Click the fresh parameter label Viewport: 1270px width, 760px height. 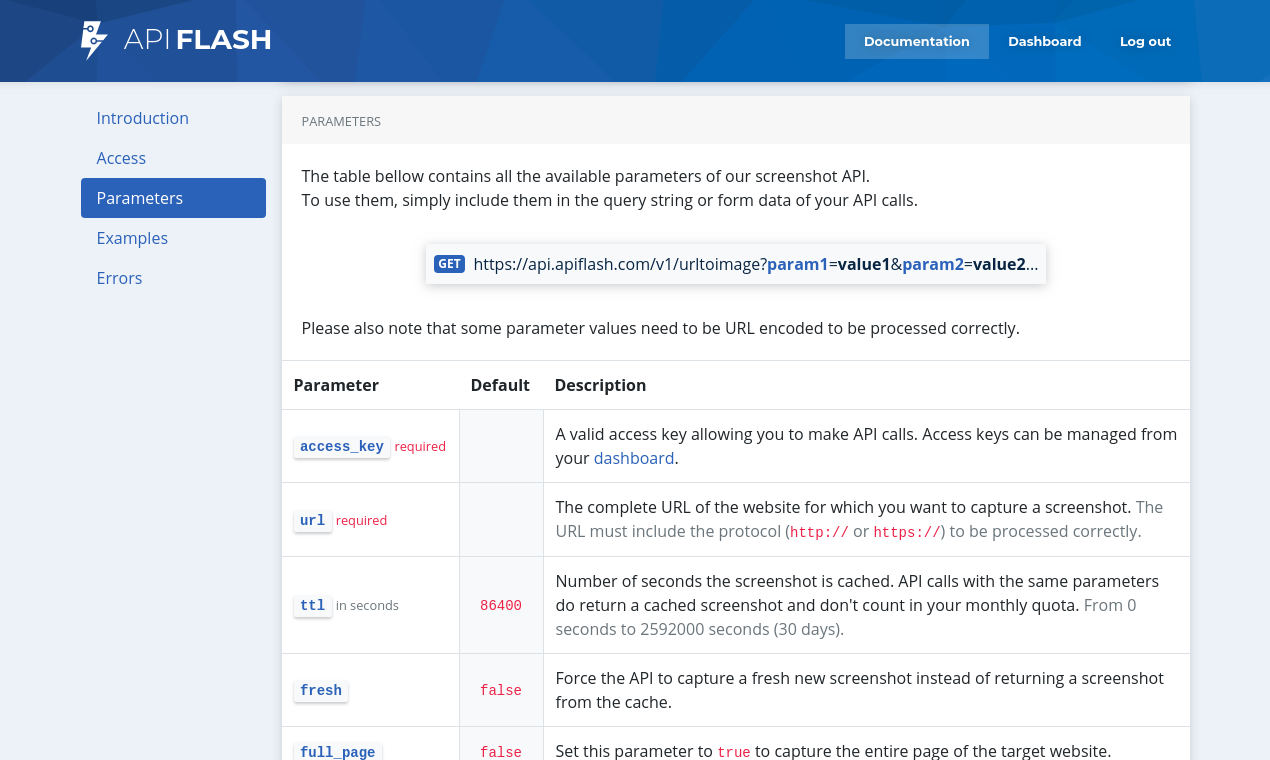(320, 690)
